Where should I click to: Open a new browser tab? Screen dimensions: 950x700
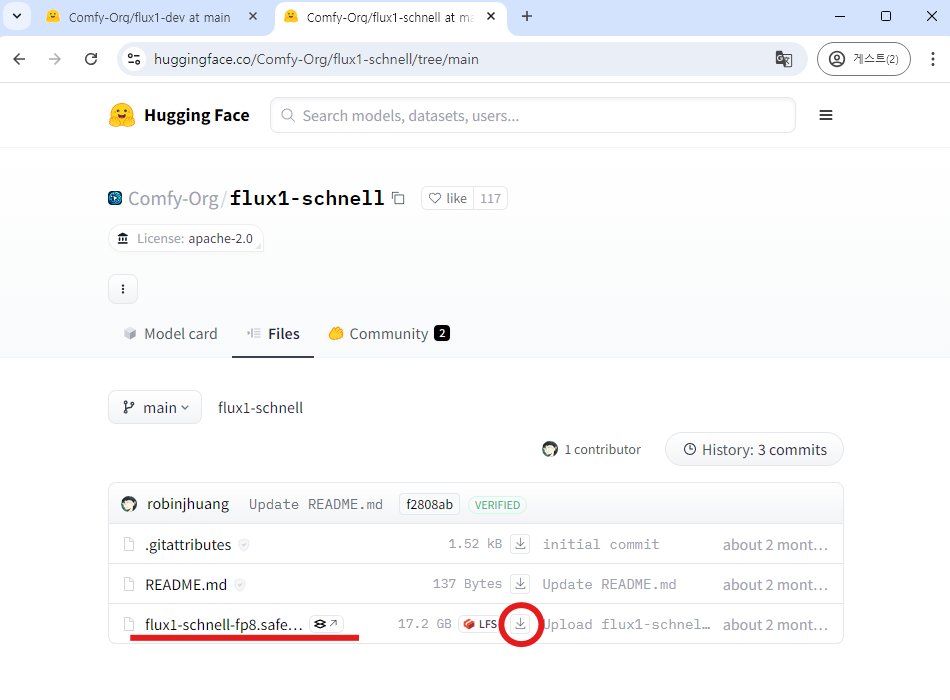point(526,16)
